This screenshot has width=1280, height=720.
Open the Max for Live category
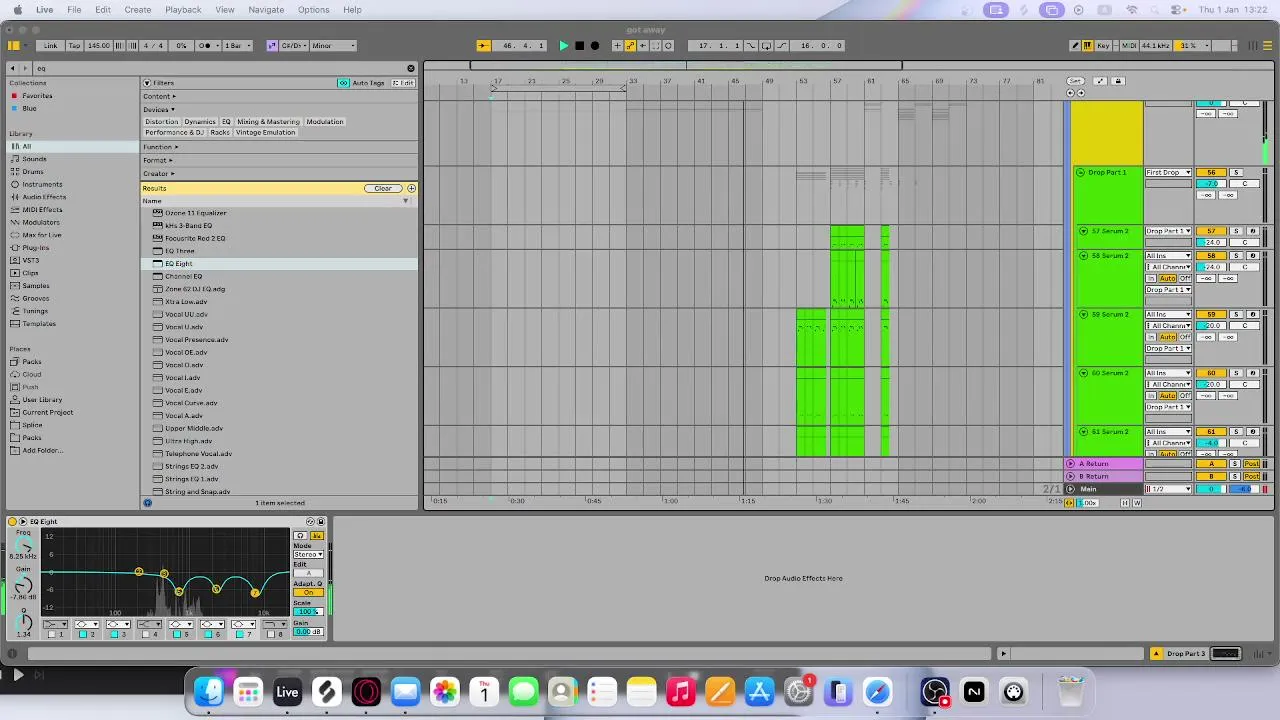pos(42,235)
